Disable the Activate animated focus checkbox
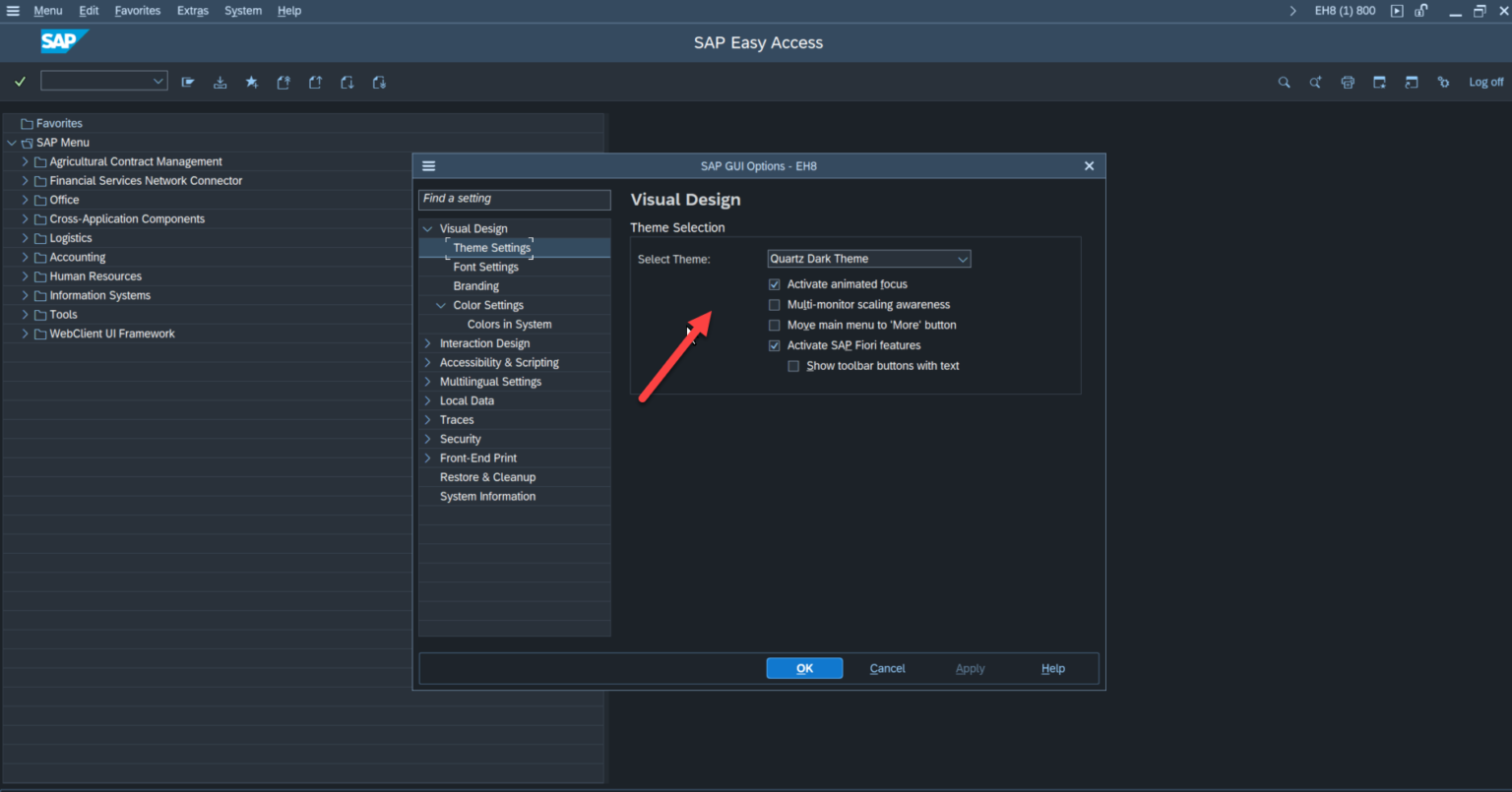Viewport: 1512px width, 792px height. tap(775, 284)
